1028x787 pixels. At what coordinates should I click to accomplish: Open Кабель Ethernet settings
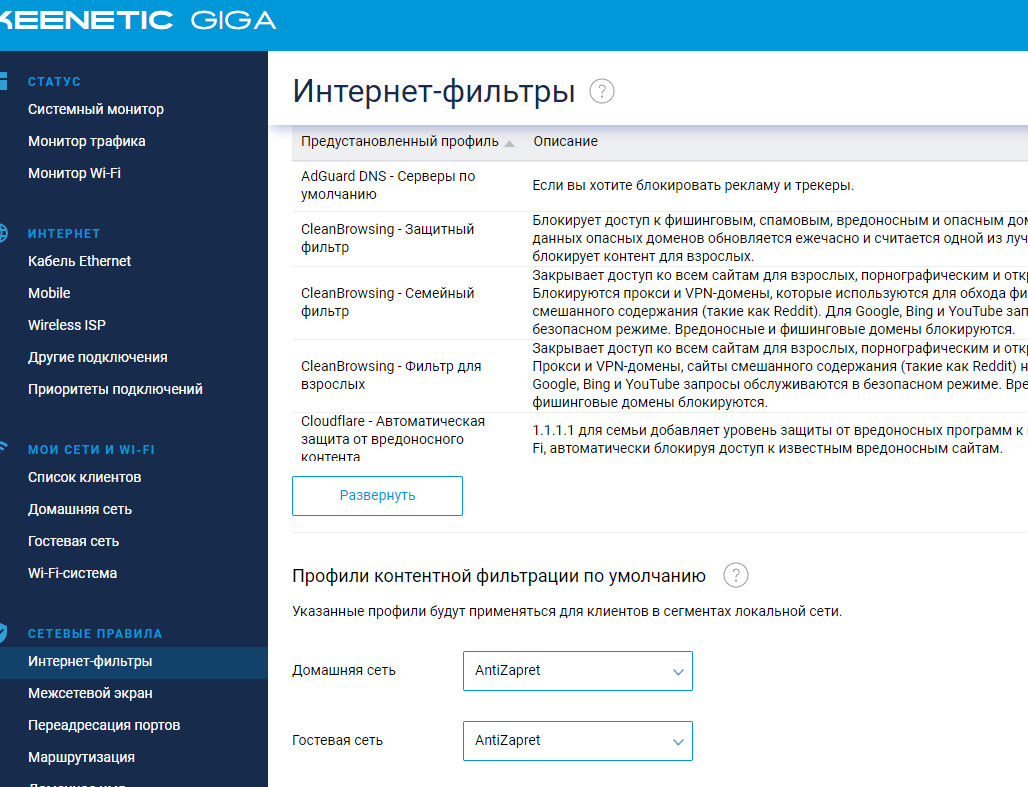point(79,261)
